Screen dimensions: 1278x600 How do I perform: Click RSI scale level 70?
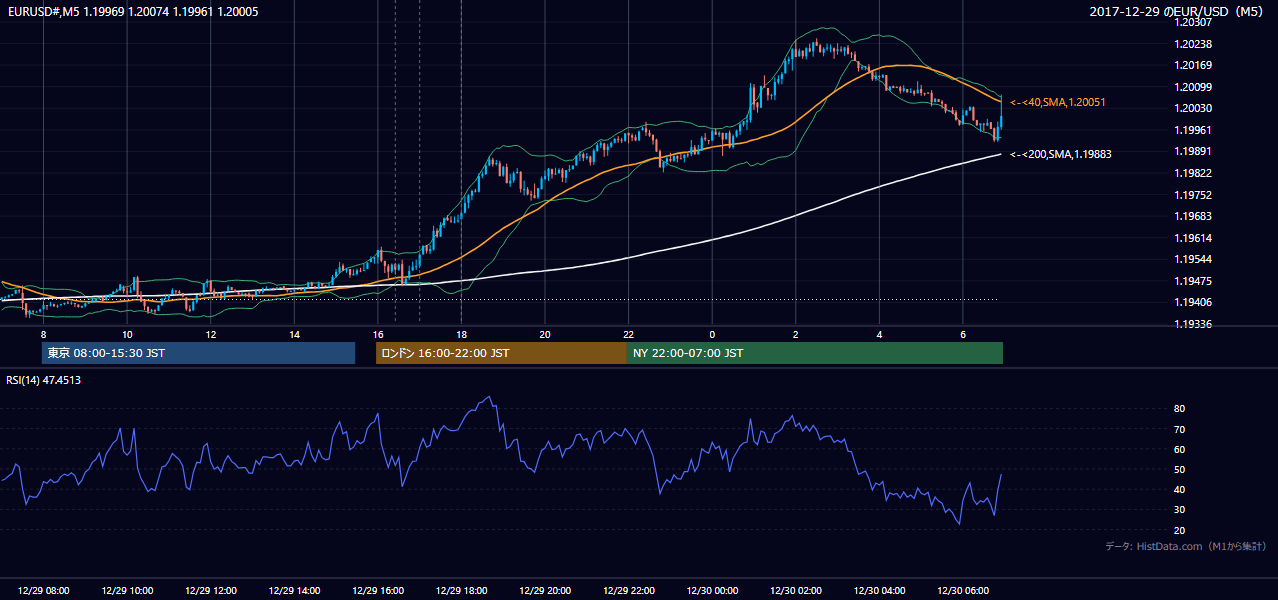[x=1180, y=429]
